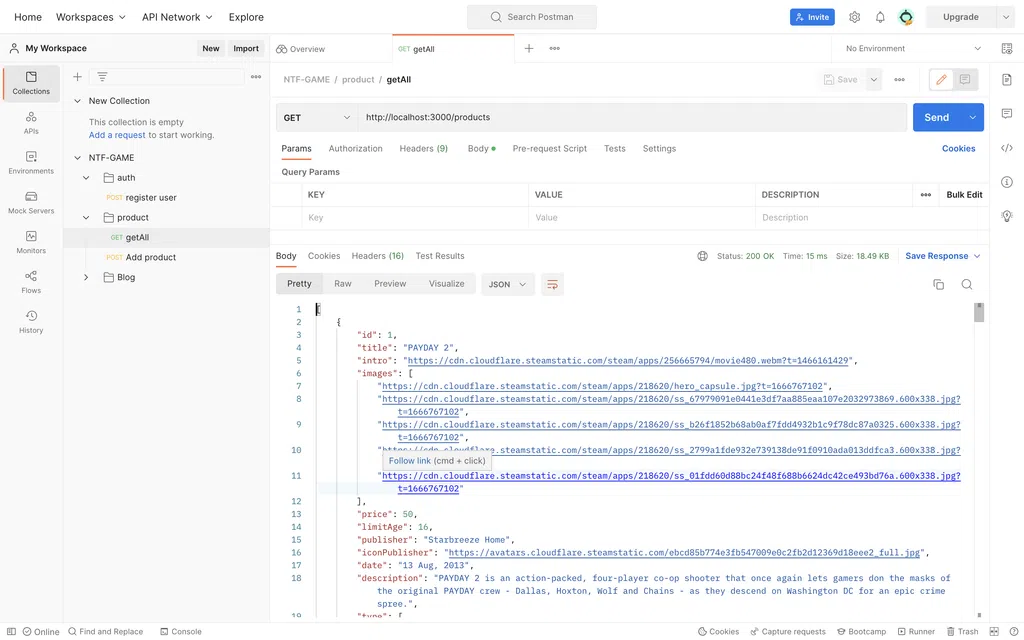Collapse the NTF-GAME collection
The width and height of the screenshot is (1024, 640).
pyautogui.click(x=78, y=157)
